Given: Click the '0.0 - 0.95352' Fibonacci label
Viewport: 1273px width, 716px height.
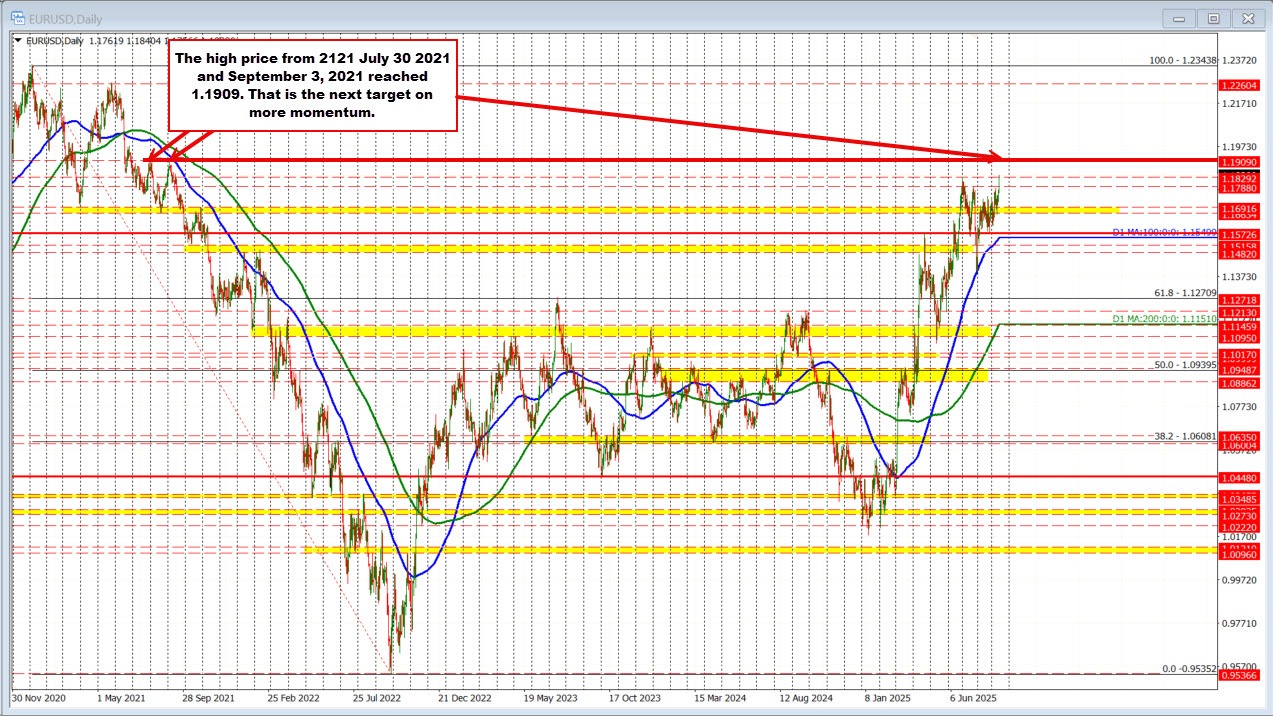Looking at the screenshot, I should pos(1187,669).
